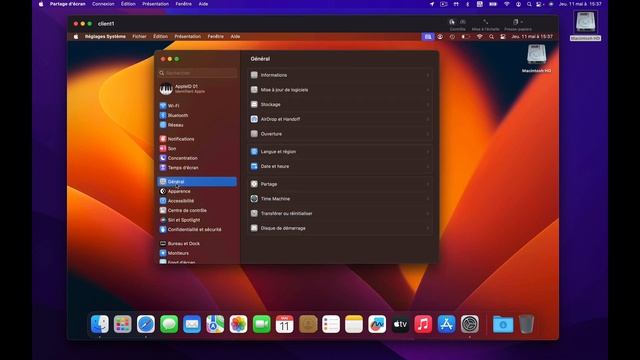The height and width of the screenshot is (360, 640).
Task: Open the App Store in the Dock
Action: click(447, 324)
